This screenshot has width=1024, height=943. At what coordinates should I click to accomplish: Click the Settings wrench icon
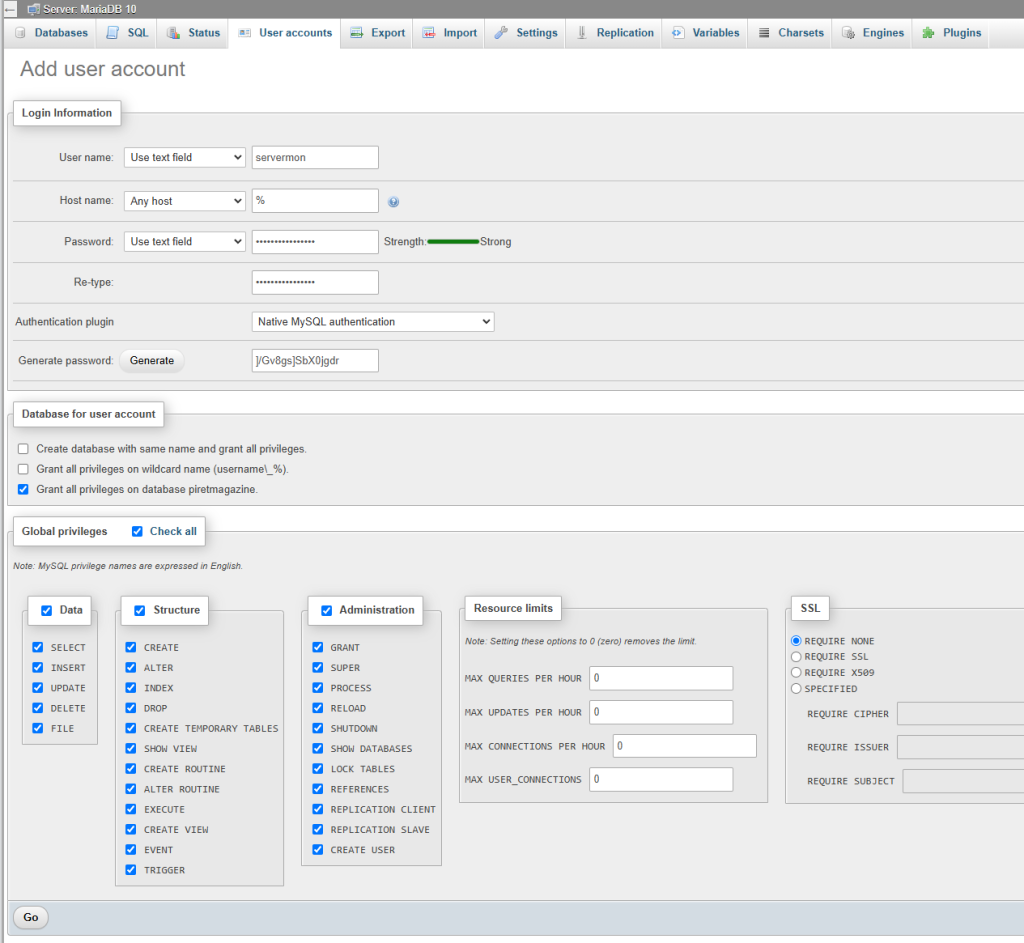501,33
